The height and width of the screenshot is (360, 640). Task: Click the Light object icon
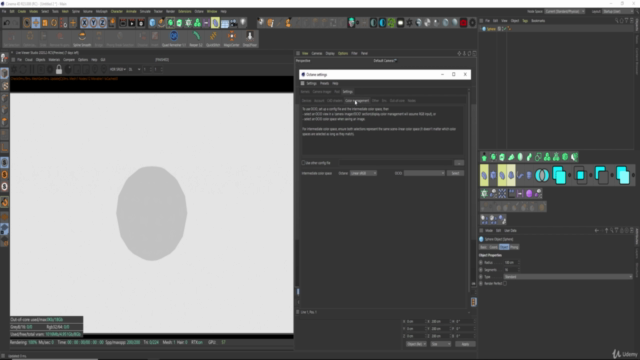point(243,23)
